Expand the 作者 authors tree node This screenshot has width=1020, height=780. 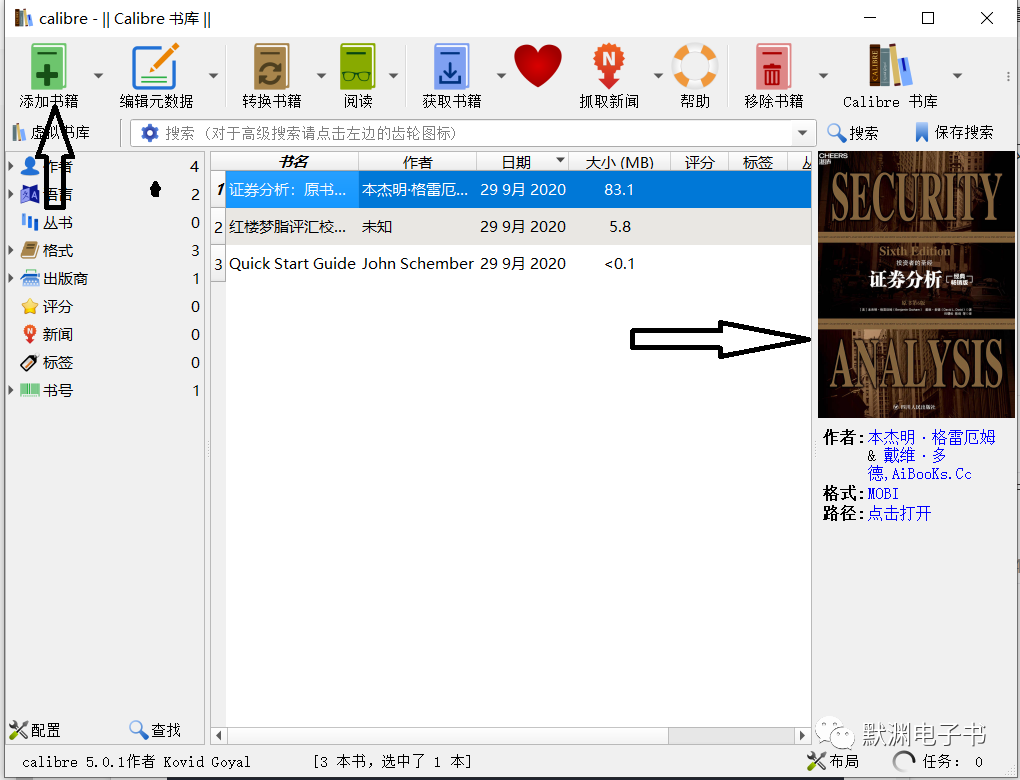(x=10, y=167)
